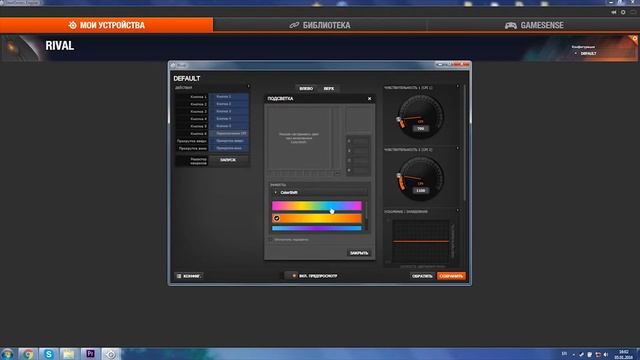This screenshot has height=360, width=640.
Task: Open the Прокрутка вверх action assignment
Action: coord(229,141)
